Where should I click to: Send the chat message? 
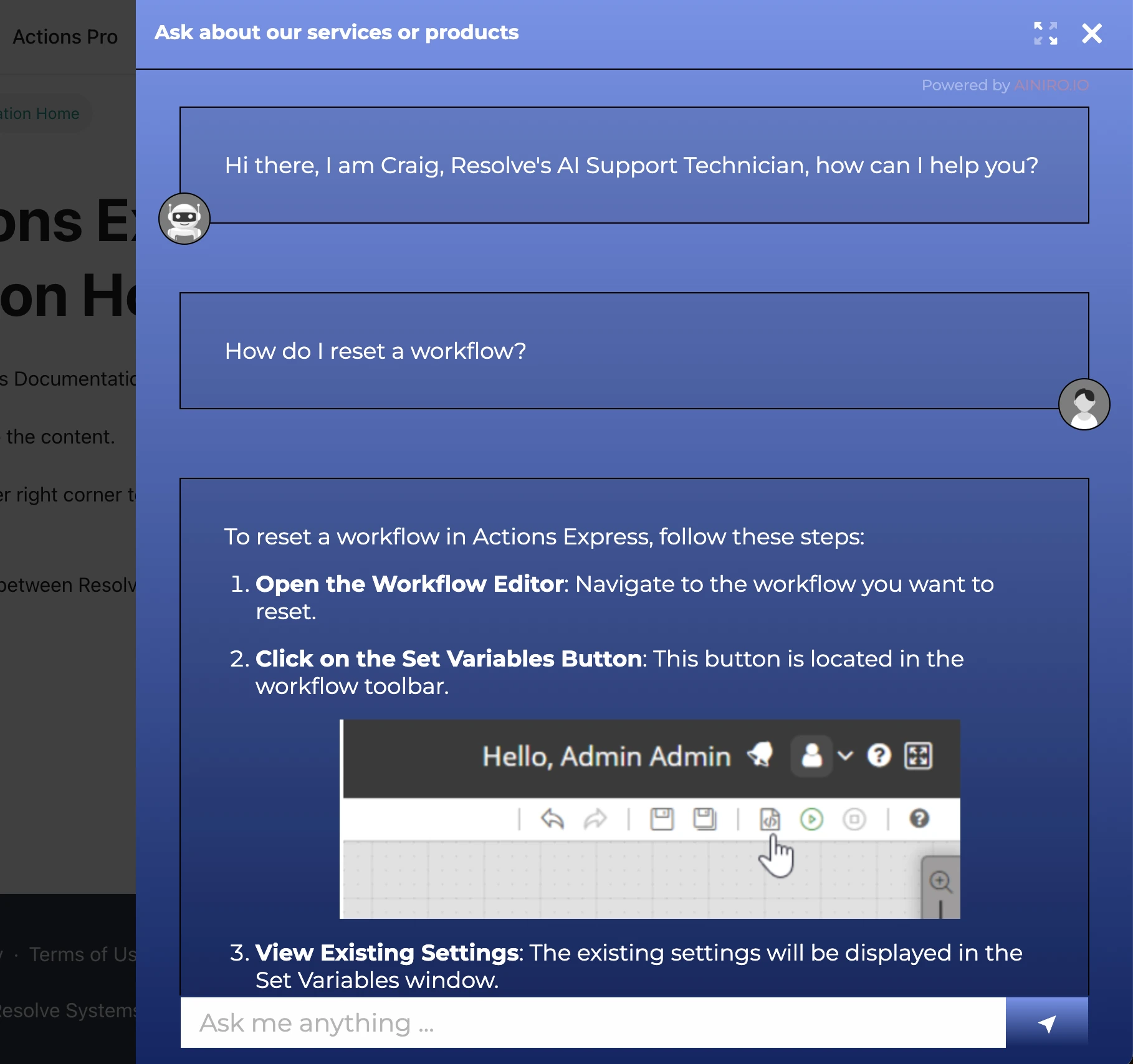1047,1022
